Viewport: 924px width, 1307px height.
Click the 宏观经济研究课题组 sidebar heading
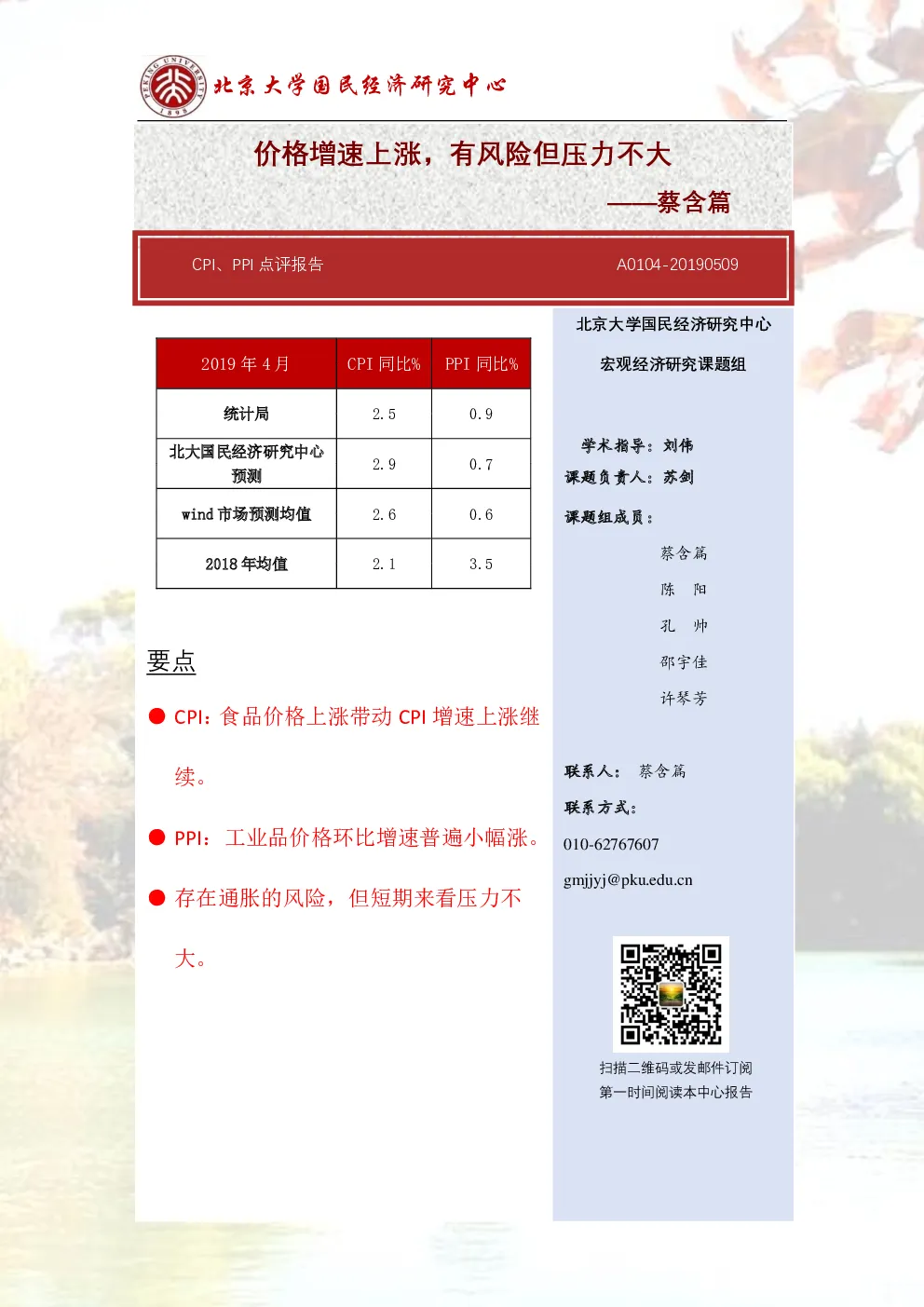(x=673, y=364)
